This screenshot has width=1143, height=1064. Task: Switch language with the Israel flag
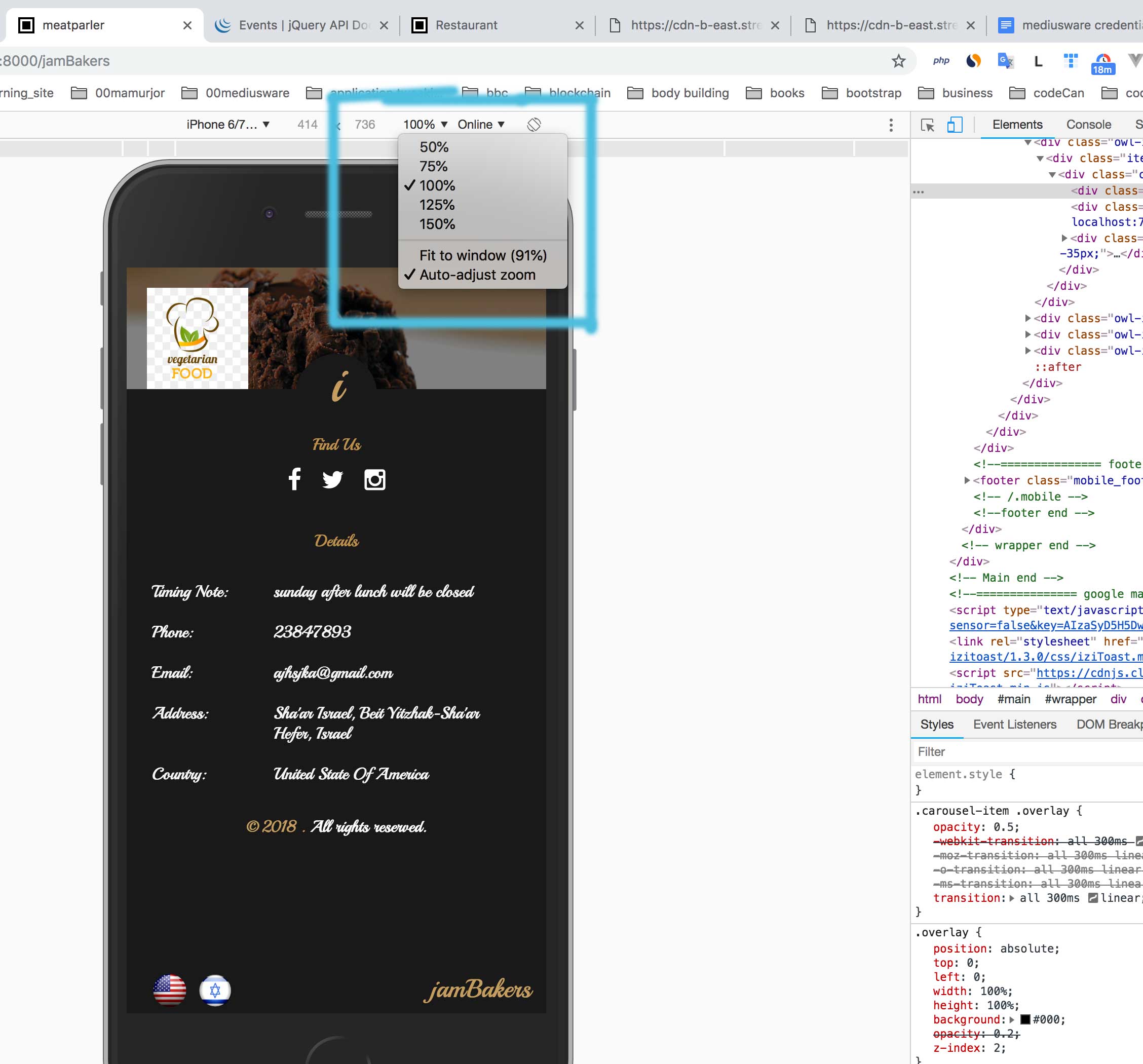[x=215, y=991]
